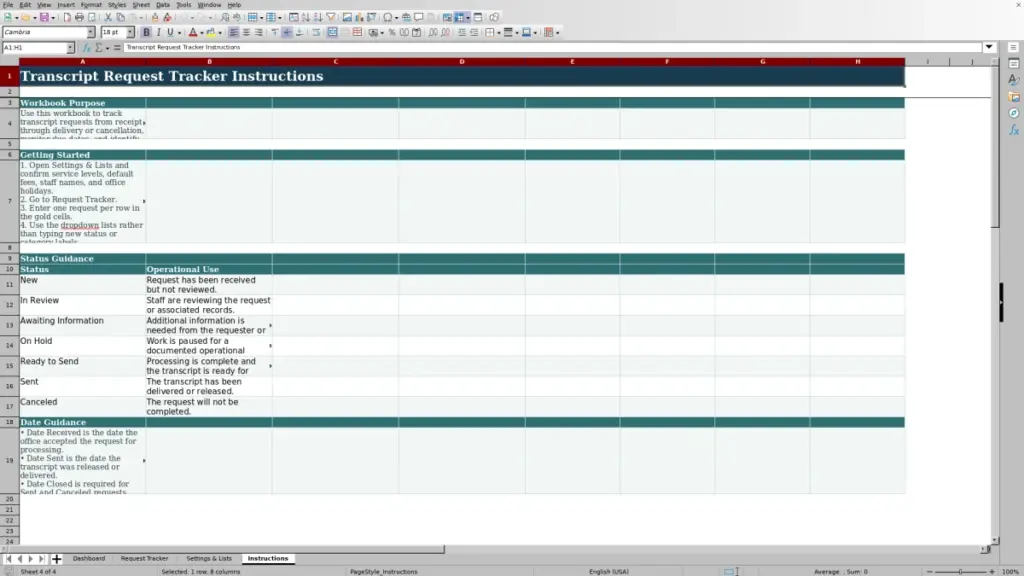1024x576 pixels.
Task: Click the Zoom In plus button
Action: point(991,571)
